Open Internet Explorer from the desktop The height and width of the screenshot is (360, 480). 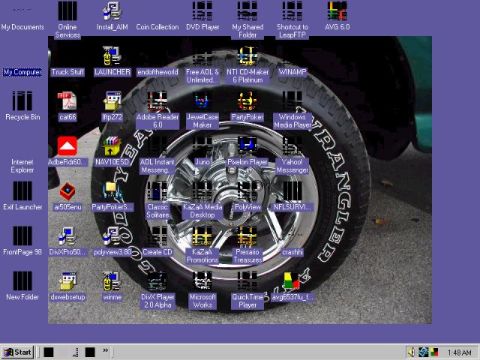click(22, 166)
